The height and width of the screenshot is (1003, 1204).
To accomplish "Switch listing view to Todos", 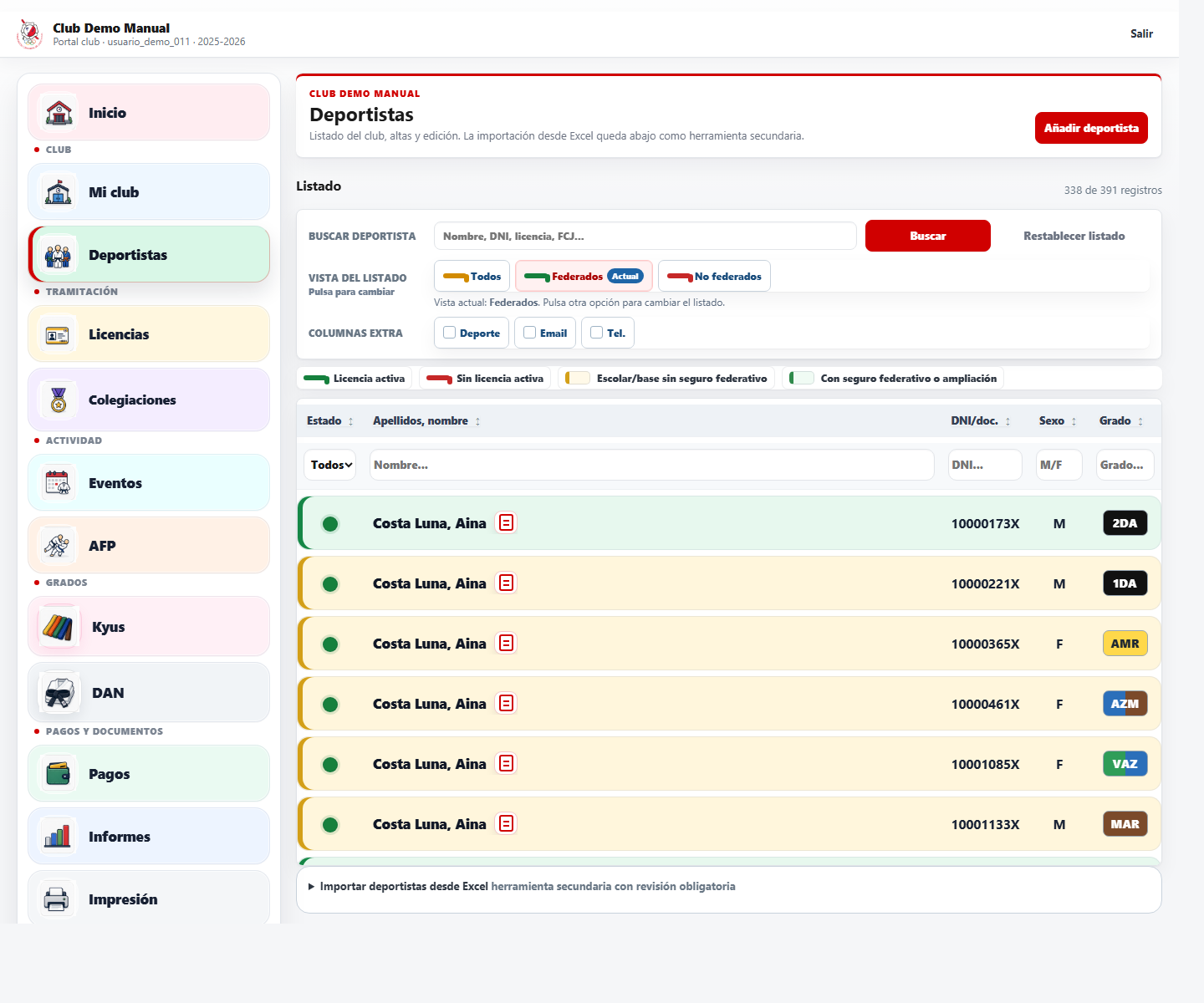I will click(x=472, y=277).
